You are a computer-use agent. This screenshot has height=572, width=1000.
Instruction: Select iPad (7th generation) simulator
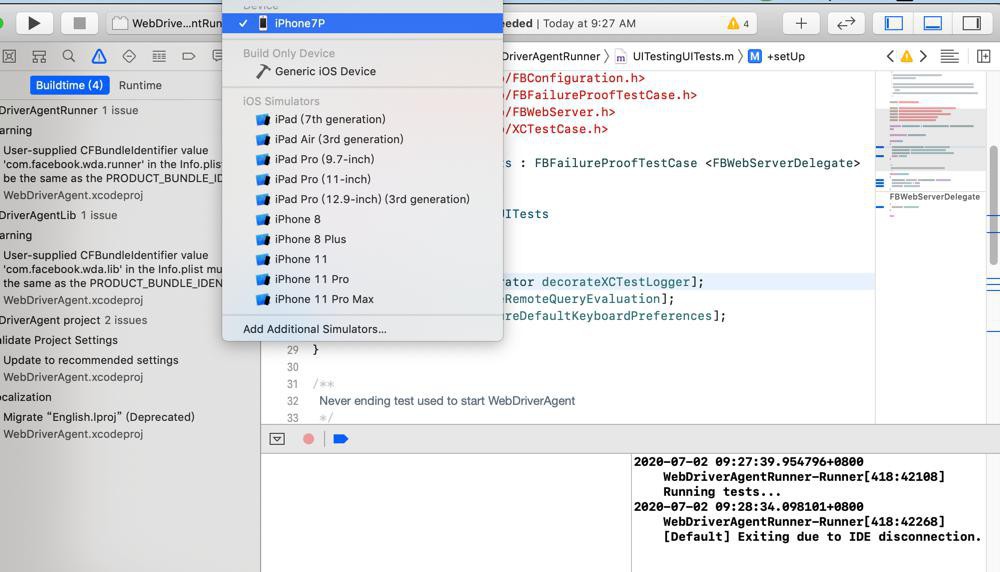[x=362, y=119]
